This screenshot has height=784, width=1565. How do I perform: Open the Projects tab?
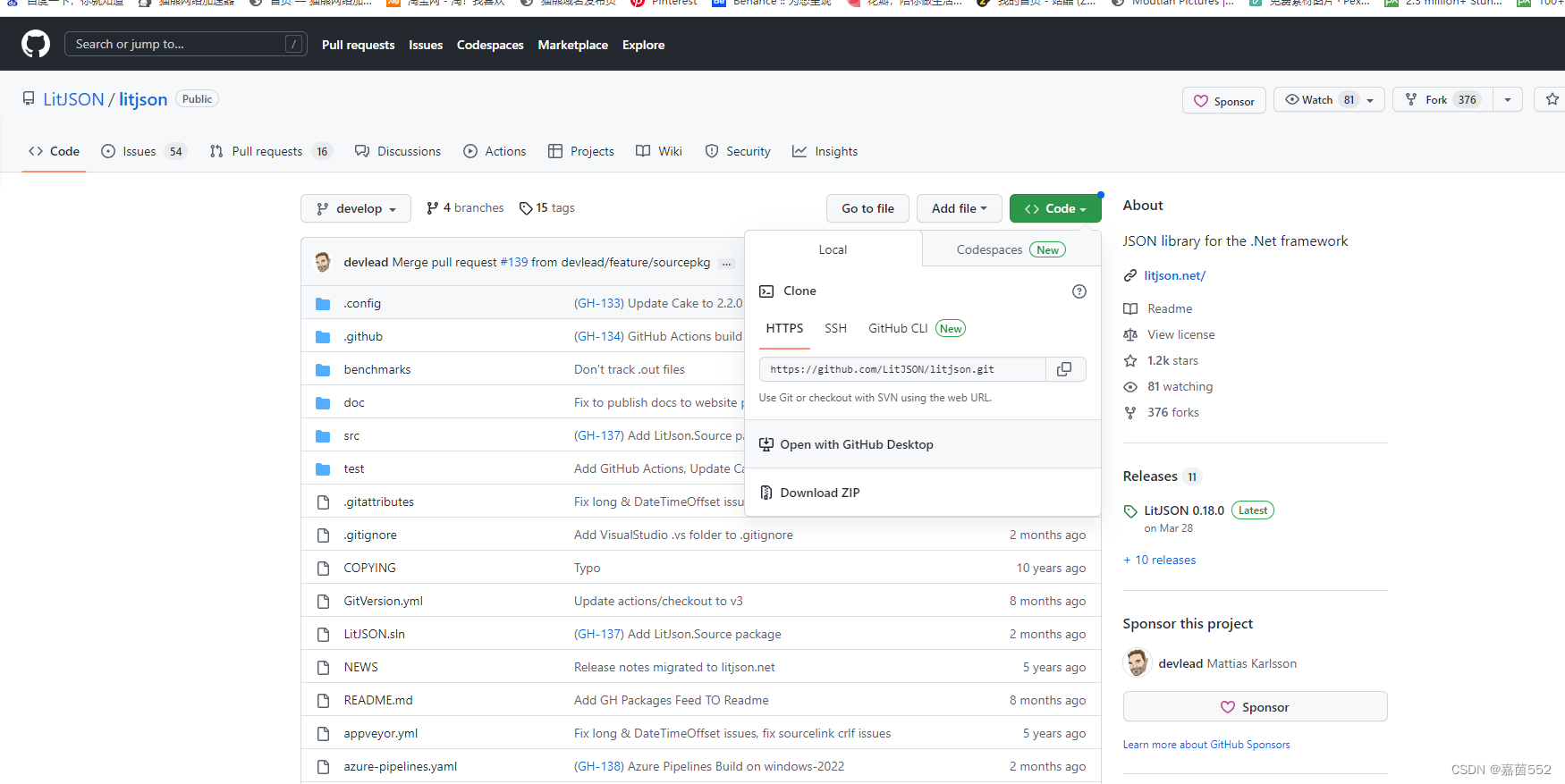581,151
